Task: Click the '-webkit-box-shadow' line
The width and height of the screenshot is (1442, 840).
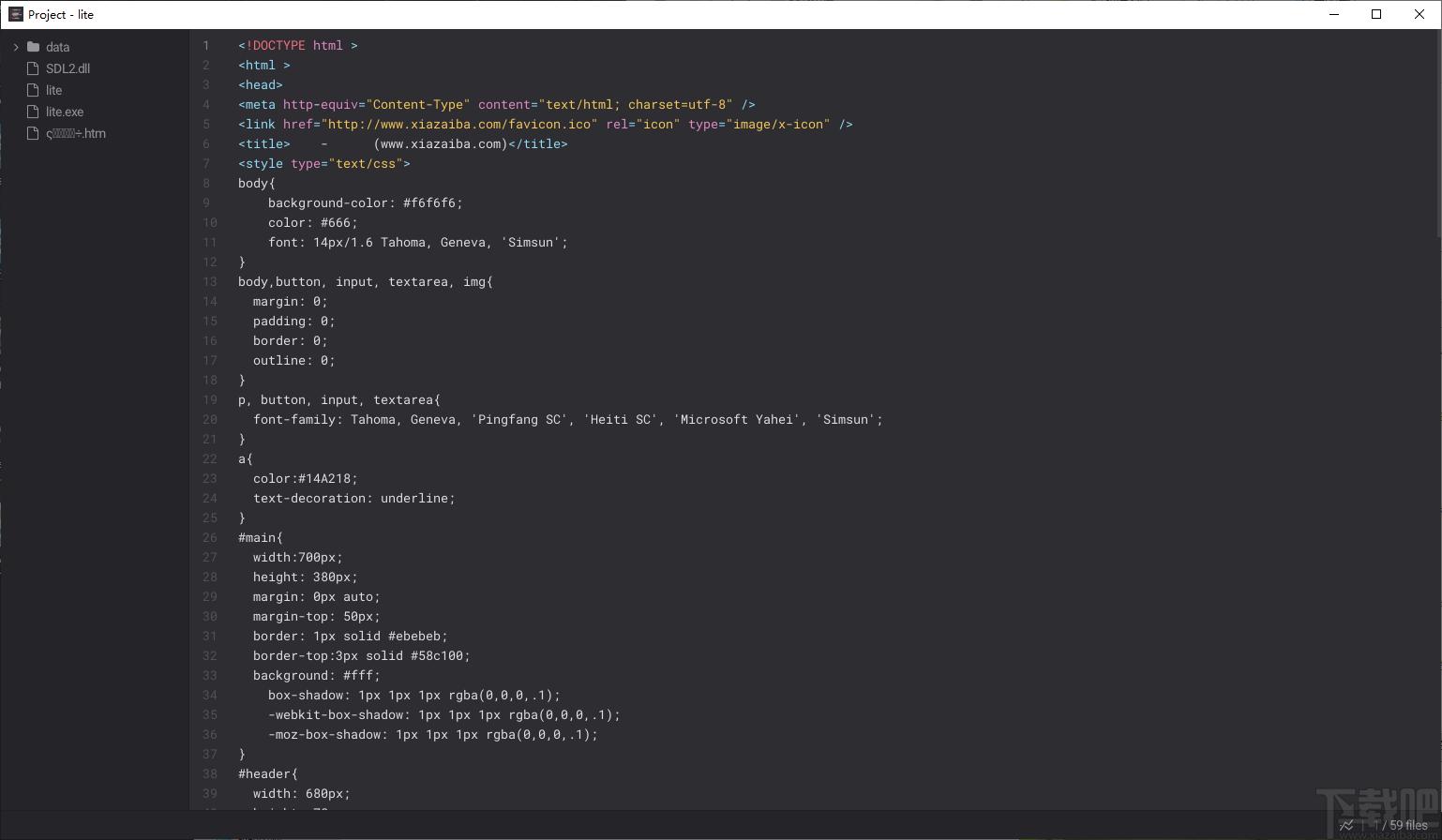Action: (444, 714)
